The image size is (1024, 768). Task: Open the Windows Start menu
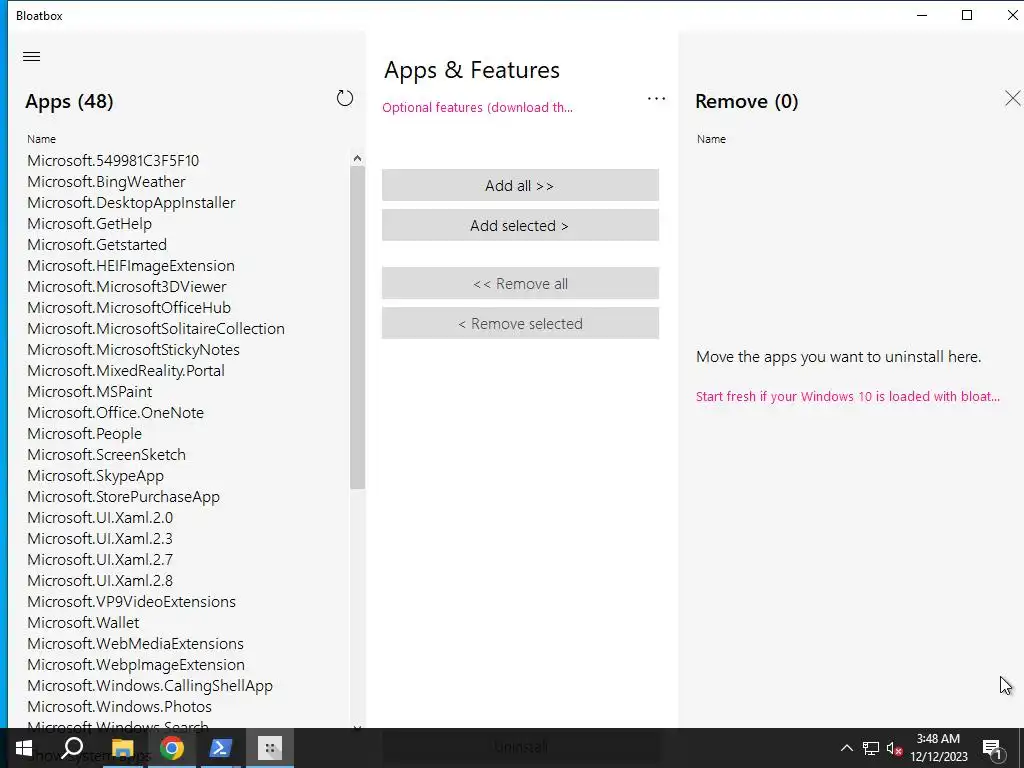click(24, 748)
